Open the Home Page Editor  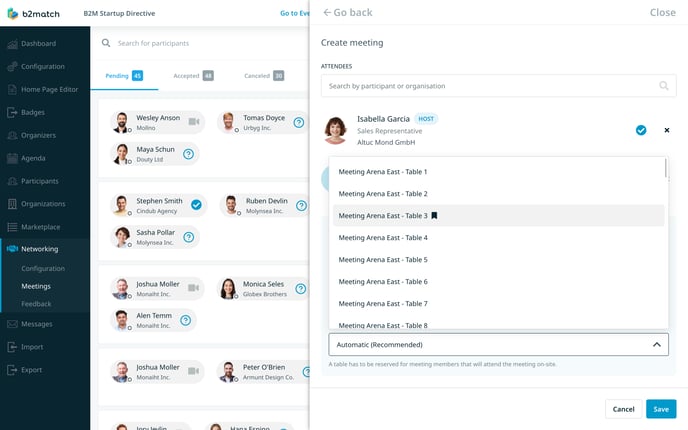point(49,89)
